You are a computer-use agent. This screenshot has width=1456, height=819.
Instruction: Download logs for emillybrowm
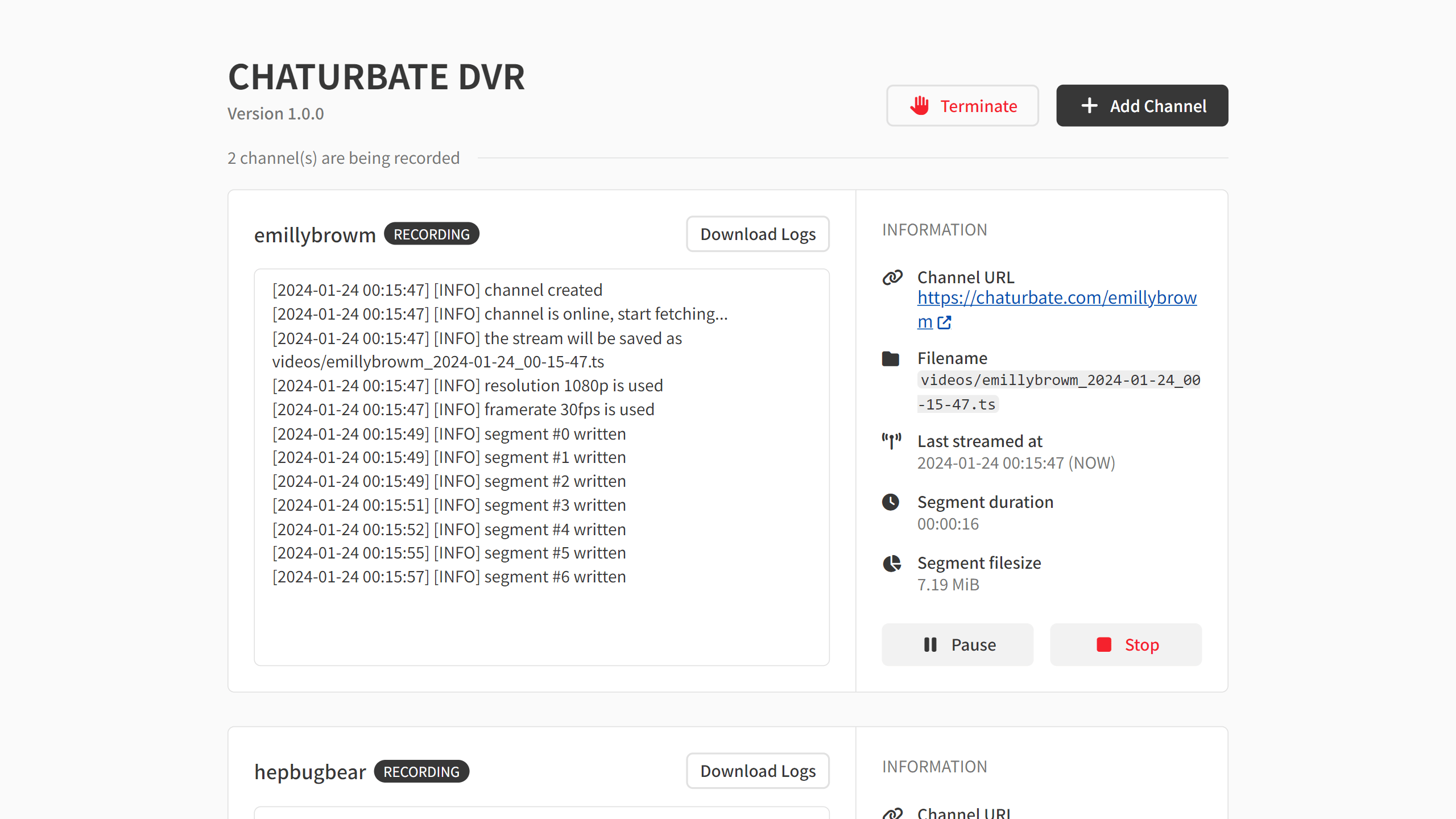point(758,234)
